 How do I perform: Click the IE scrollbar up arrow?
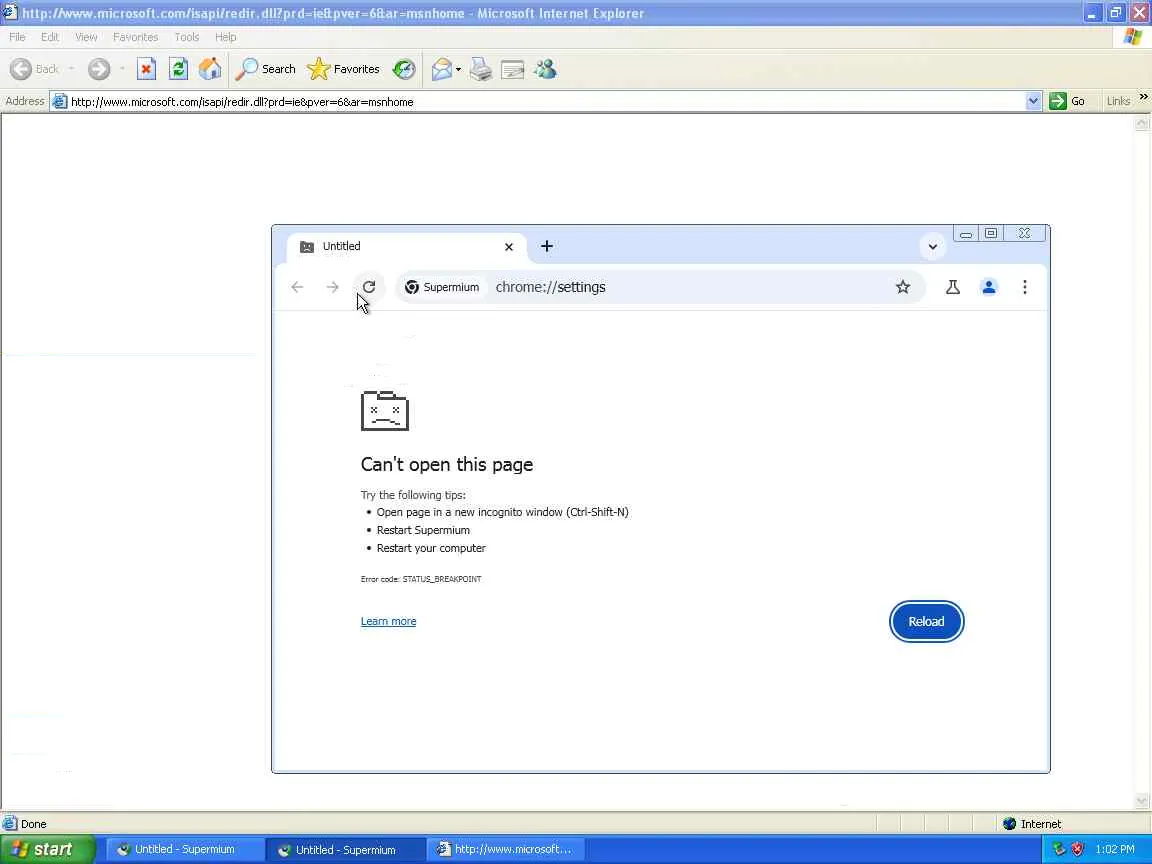click(x=1142, y=123)
